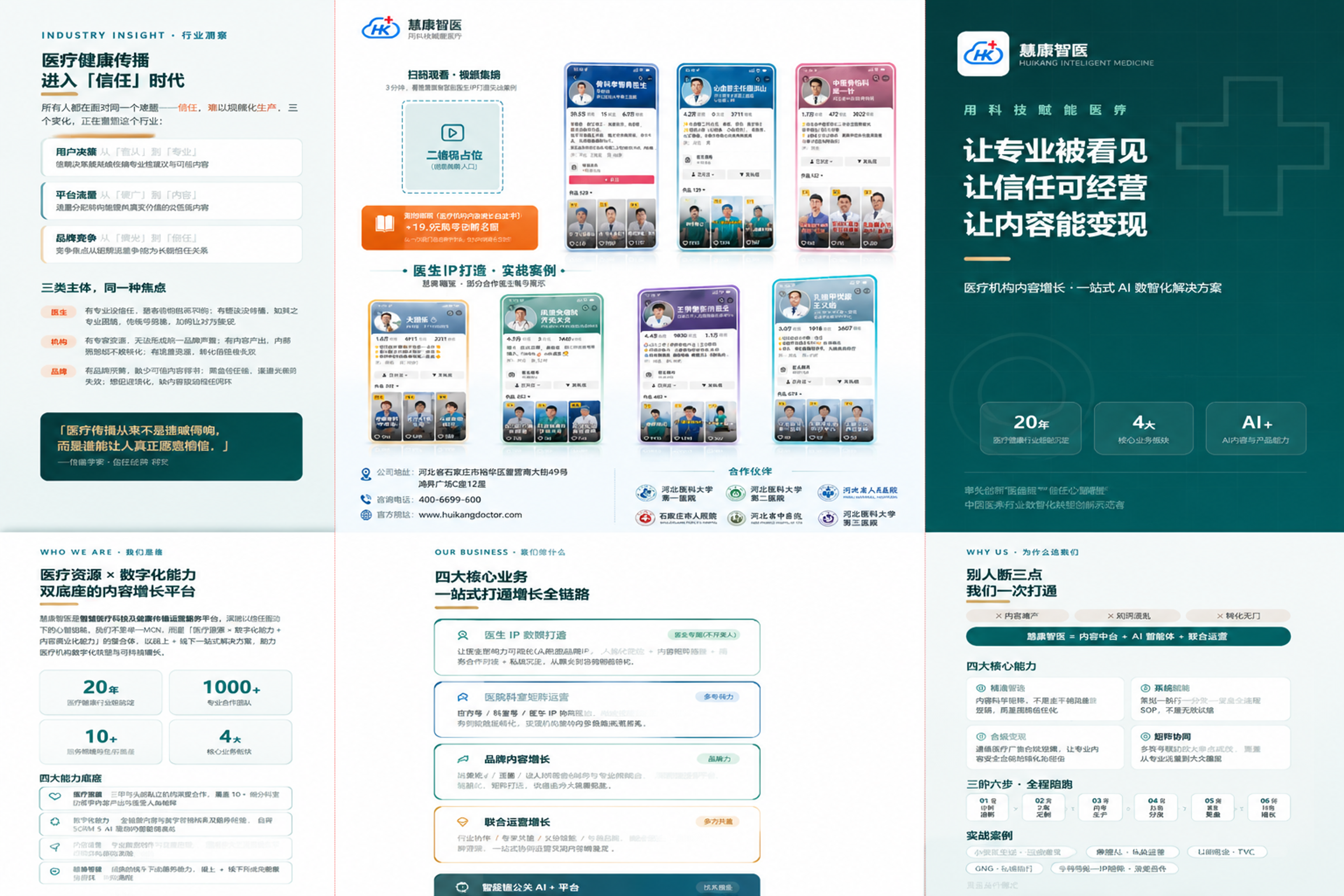
Task: Click the paper plane icon under 四大能力底座
Action: tap(55, 847)
